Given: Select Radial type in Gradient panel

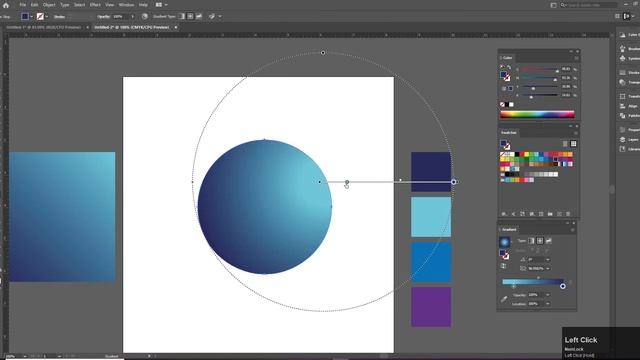Looking at the screenshot, I should 540,241.
